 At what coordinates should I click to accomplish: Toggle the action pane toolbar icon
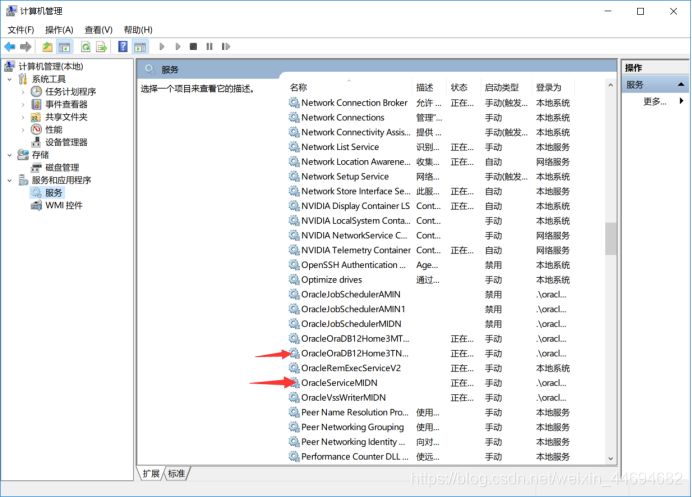[140, 46]
